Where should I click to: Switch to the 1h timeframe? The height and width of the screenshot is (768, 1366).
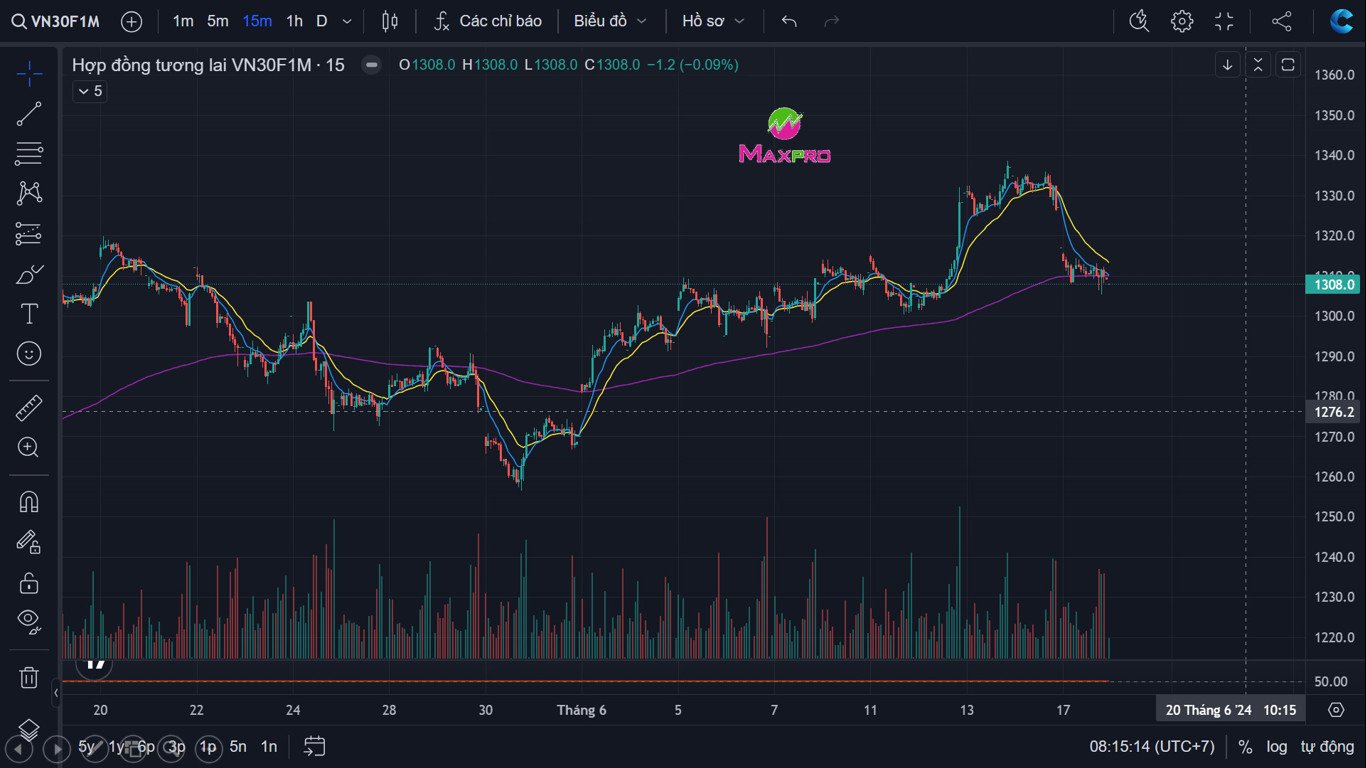[294, 21]
